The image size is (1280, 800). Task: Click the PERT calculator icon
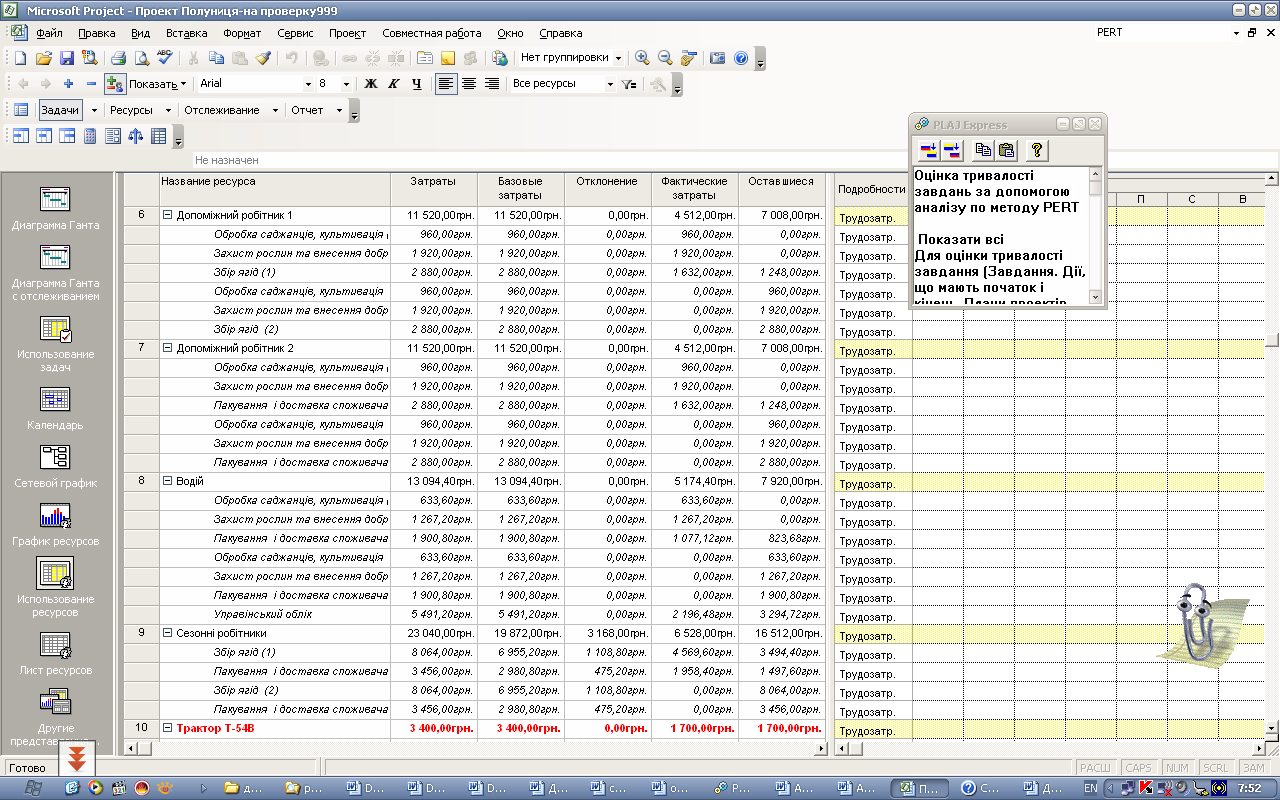pos(89,136)
